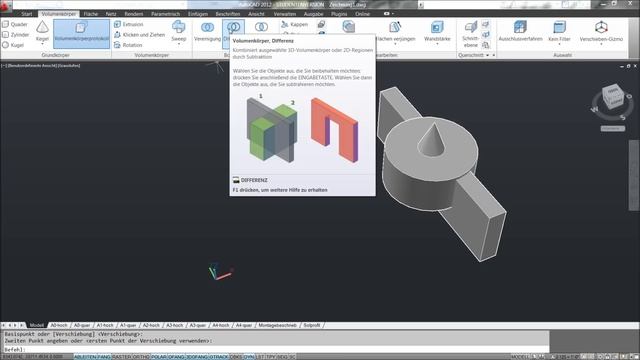Expand Wandstärke dropdown arrow

coord(437,44)
